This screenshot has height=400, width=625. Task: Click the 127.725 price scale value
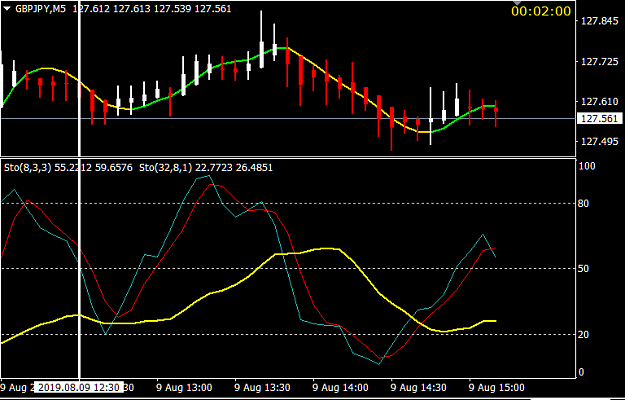tap(599, 61)
